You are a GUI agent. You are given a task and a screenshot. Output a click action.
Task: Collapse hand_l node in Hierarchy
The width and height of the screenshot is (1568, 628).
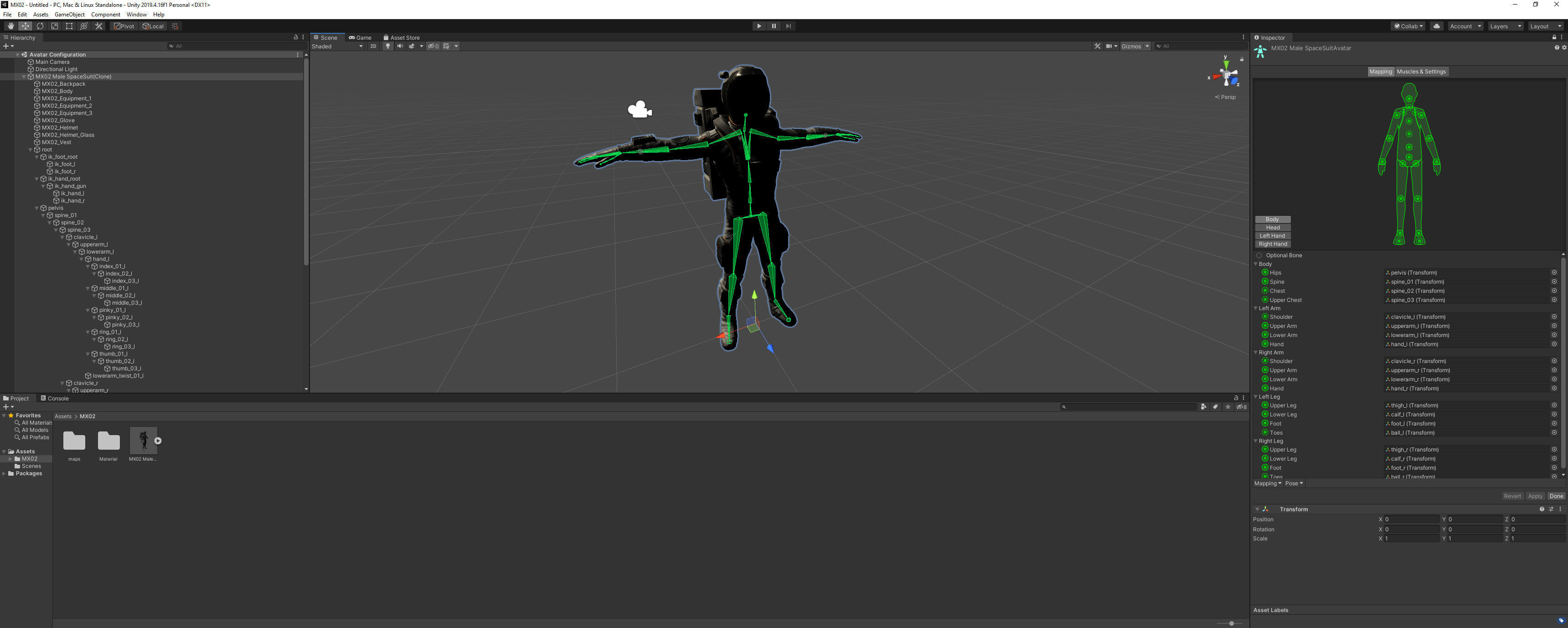[x=82, y=260]
